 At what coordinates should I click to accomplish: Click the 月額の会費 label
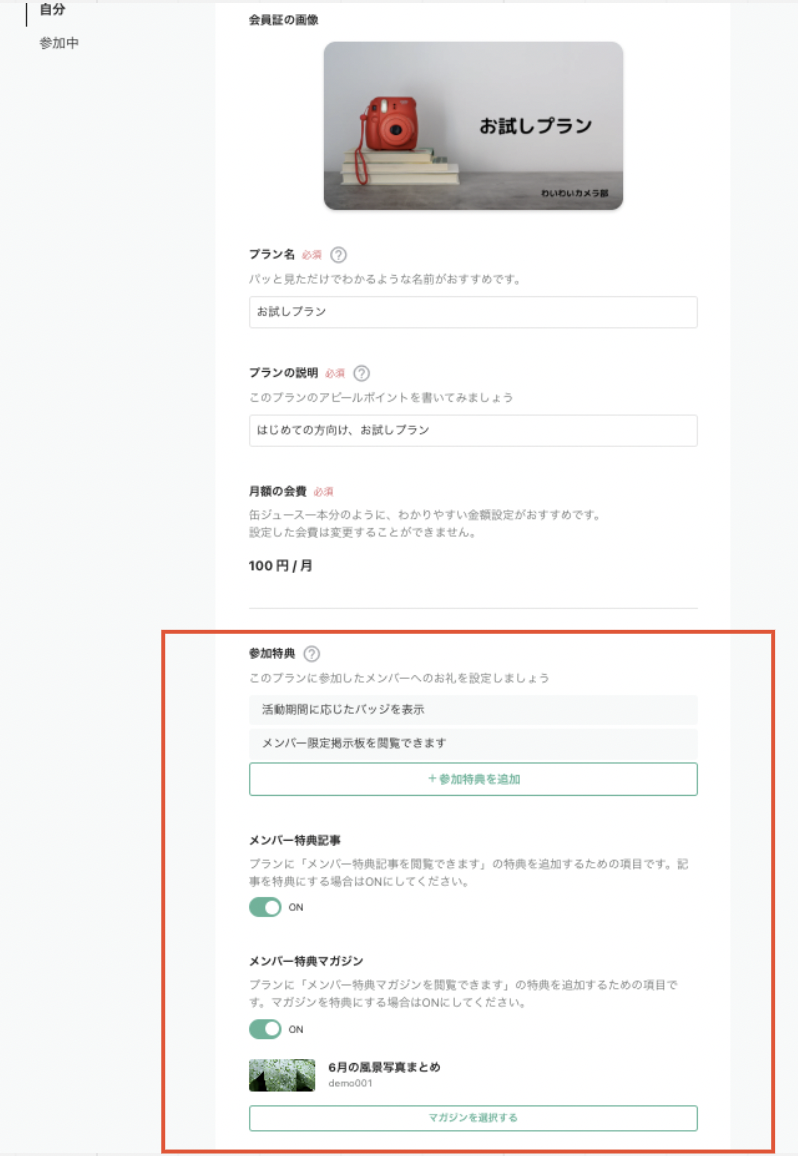(277, 491)
